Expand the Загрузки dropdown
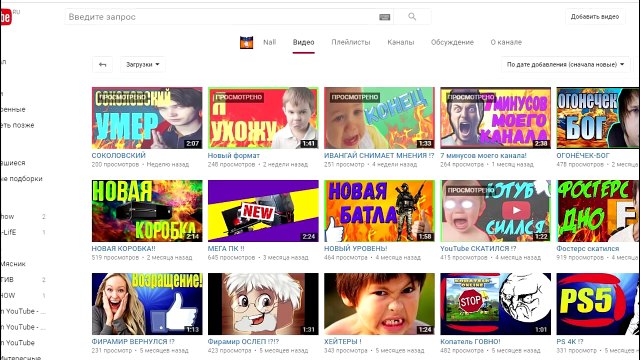Image resolution: width=640 pixels, height=360 pixels. click(x=143, y=64)
